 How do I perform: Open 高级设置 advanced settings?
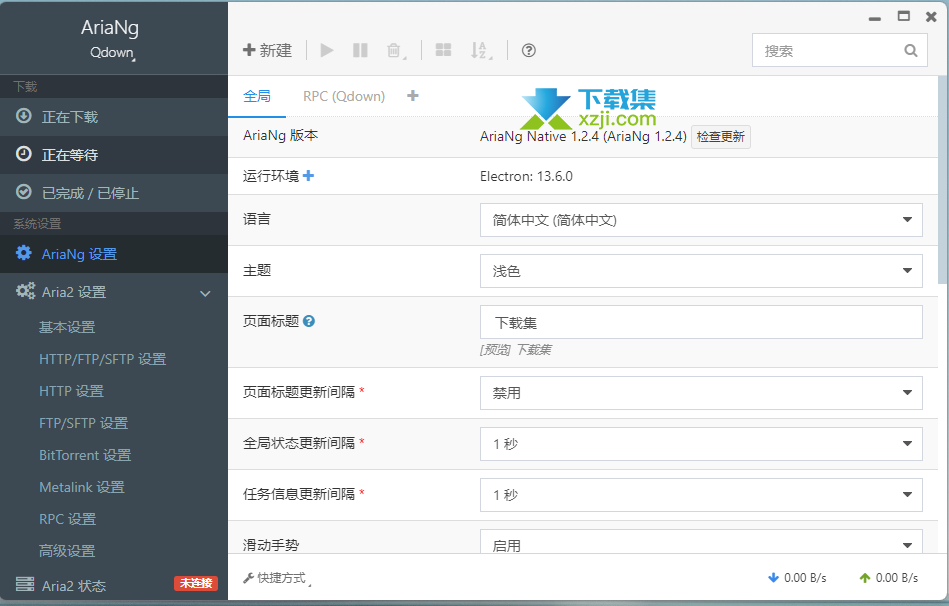click(67, 552)
